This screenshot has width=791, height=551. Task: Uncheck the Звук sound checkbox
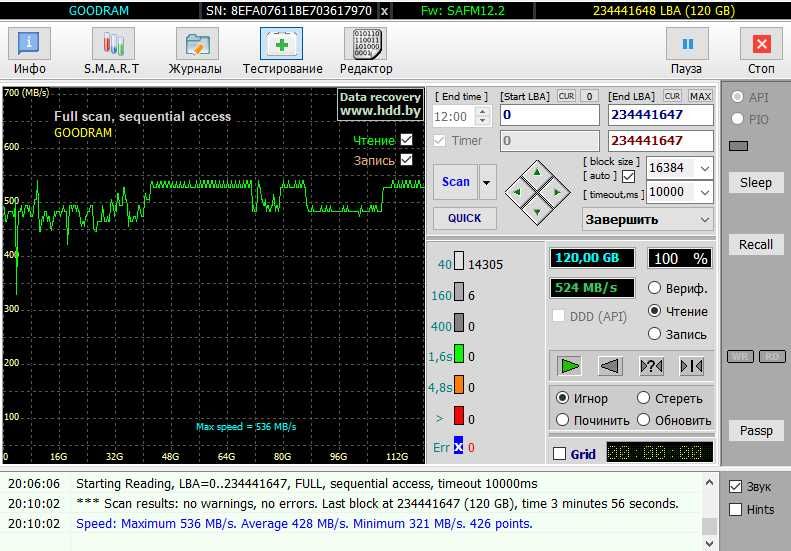pos(736,487)
